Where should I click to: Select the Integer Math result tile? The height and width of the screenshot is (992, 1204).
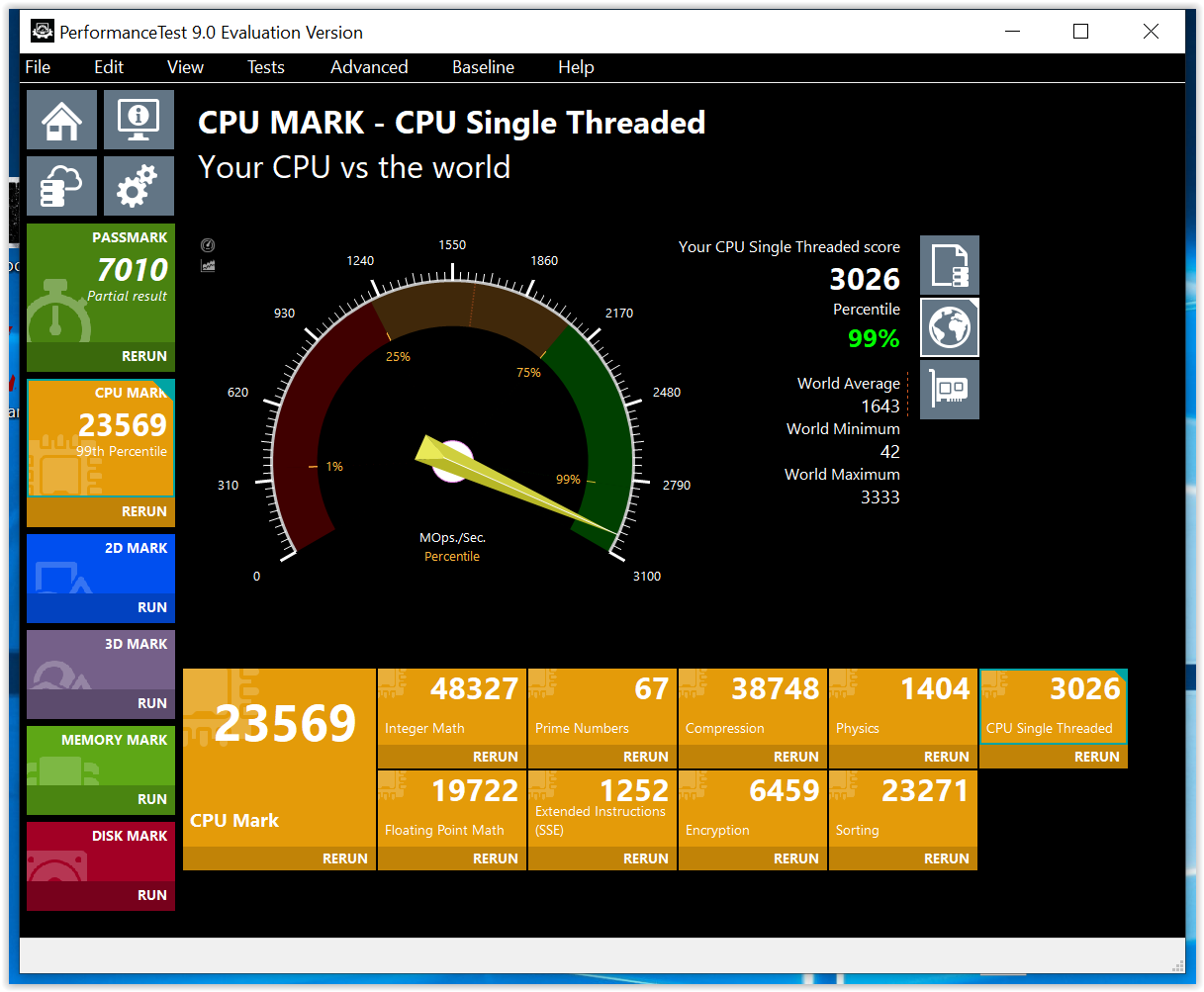pyautogui.click(x=452, y=707)
